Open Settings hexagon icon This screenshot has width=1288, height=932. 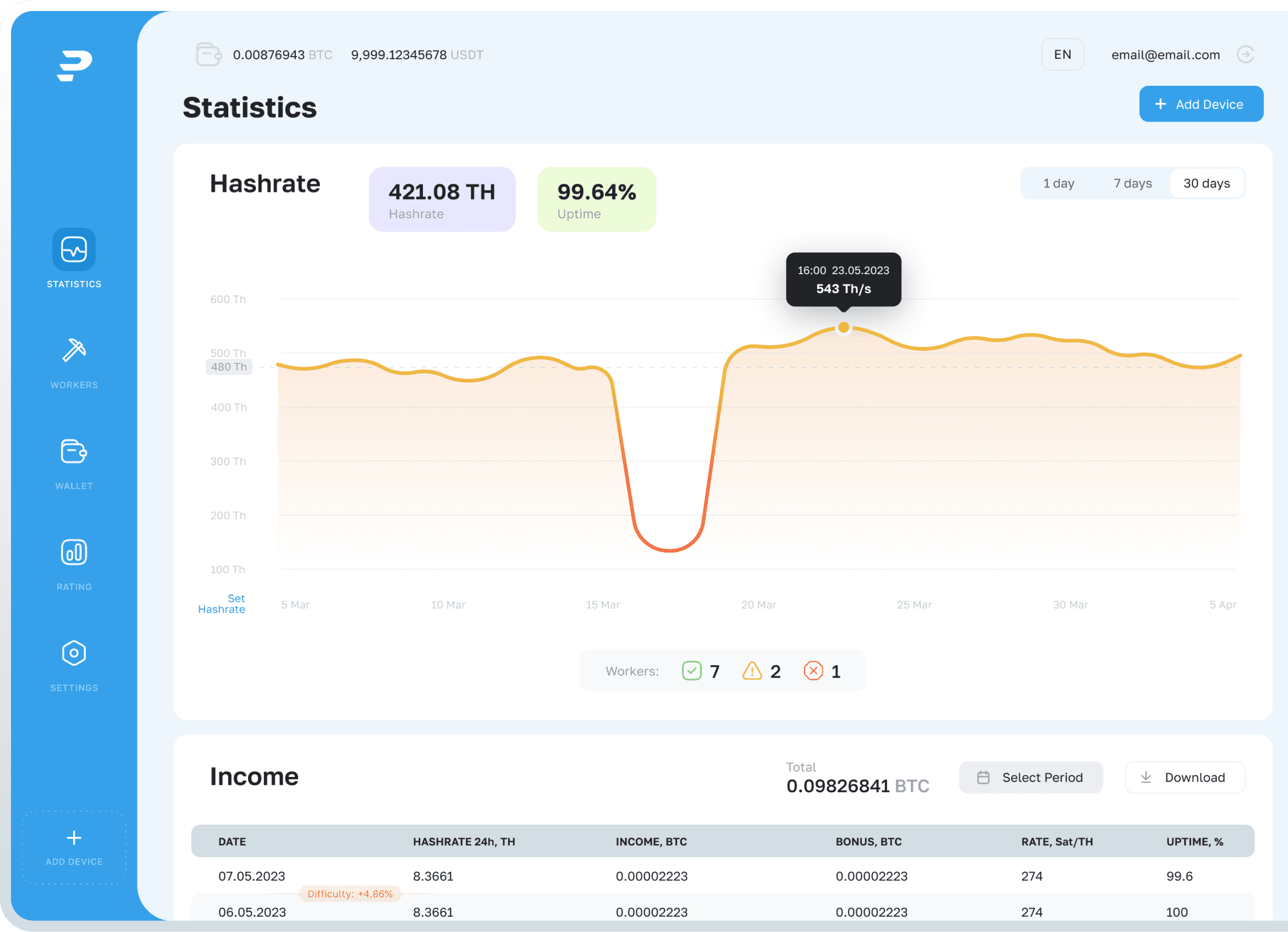click(x=74, y=653)
